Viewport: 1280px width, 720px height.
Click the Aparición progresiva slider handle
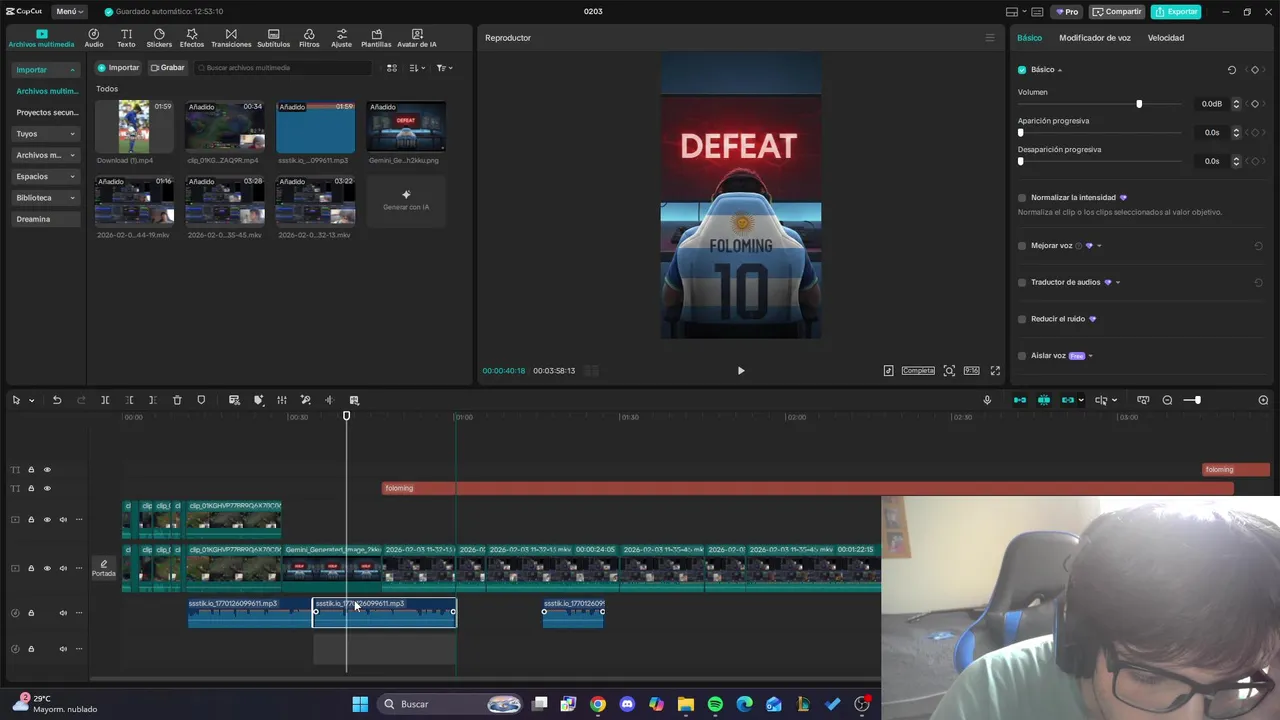[1021, 133]
